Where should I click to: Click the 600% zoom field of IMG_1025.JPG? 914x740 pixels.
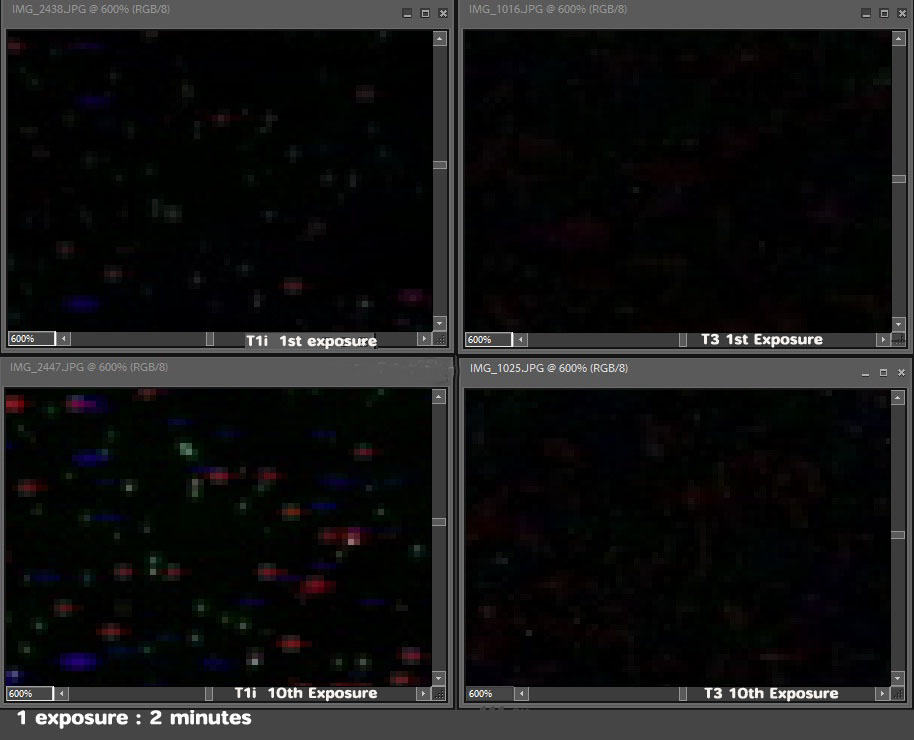click(x=490, y=693)
